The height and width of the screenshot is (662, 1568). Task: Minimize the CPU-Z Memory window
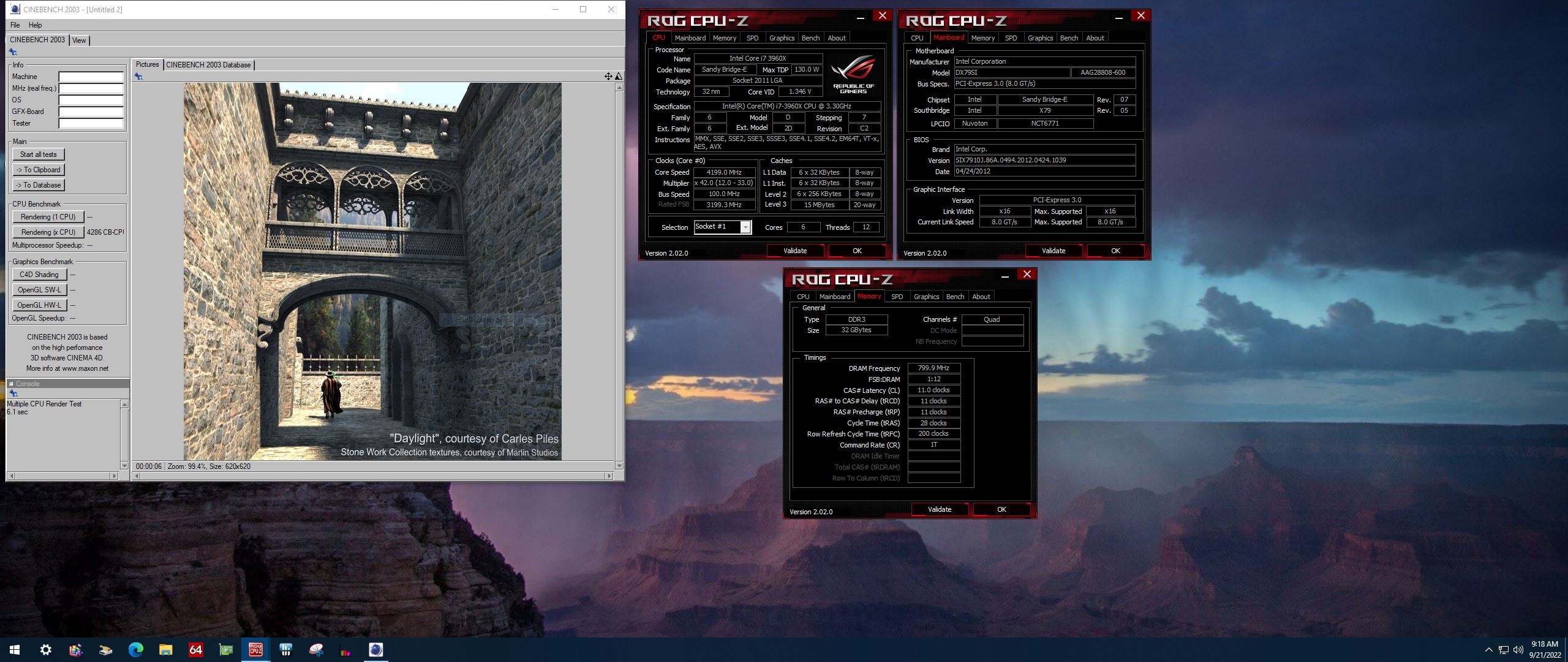[1005, 276]
